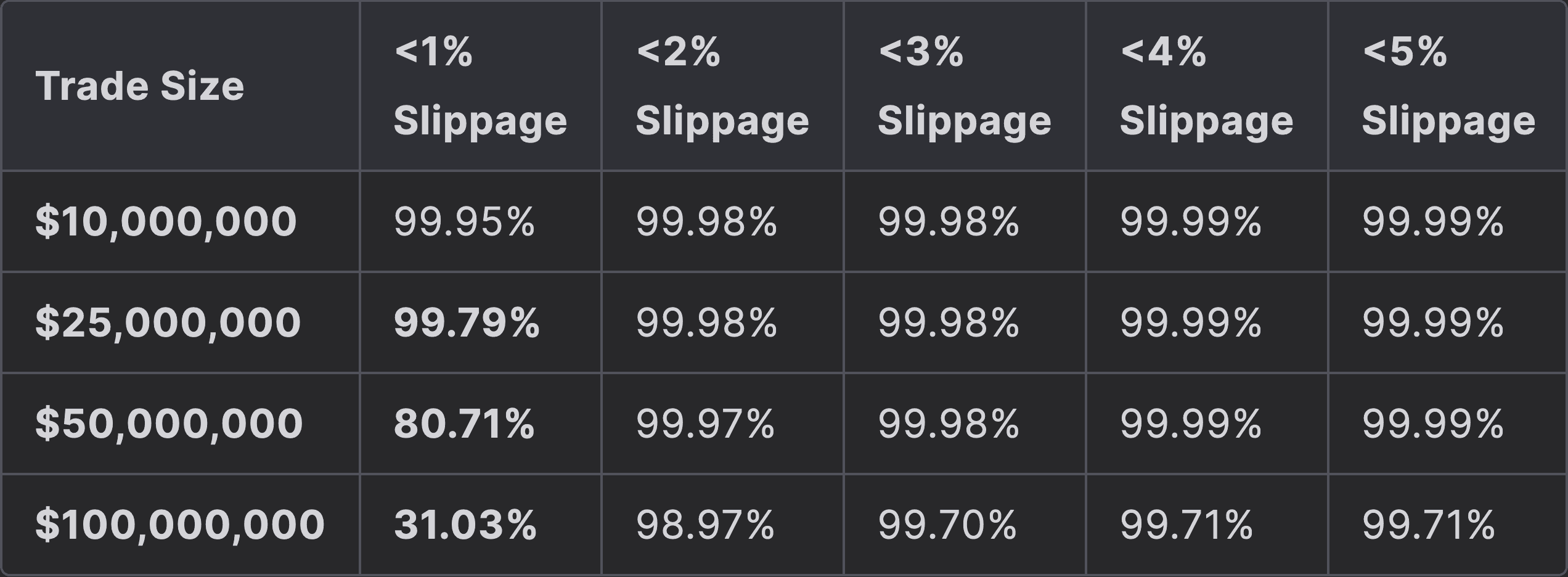Screen dimensions: 1568x577
Task: Click the 99.71% cell under <4% Slippage
Action: (1186, 525)
